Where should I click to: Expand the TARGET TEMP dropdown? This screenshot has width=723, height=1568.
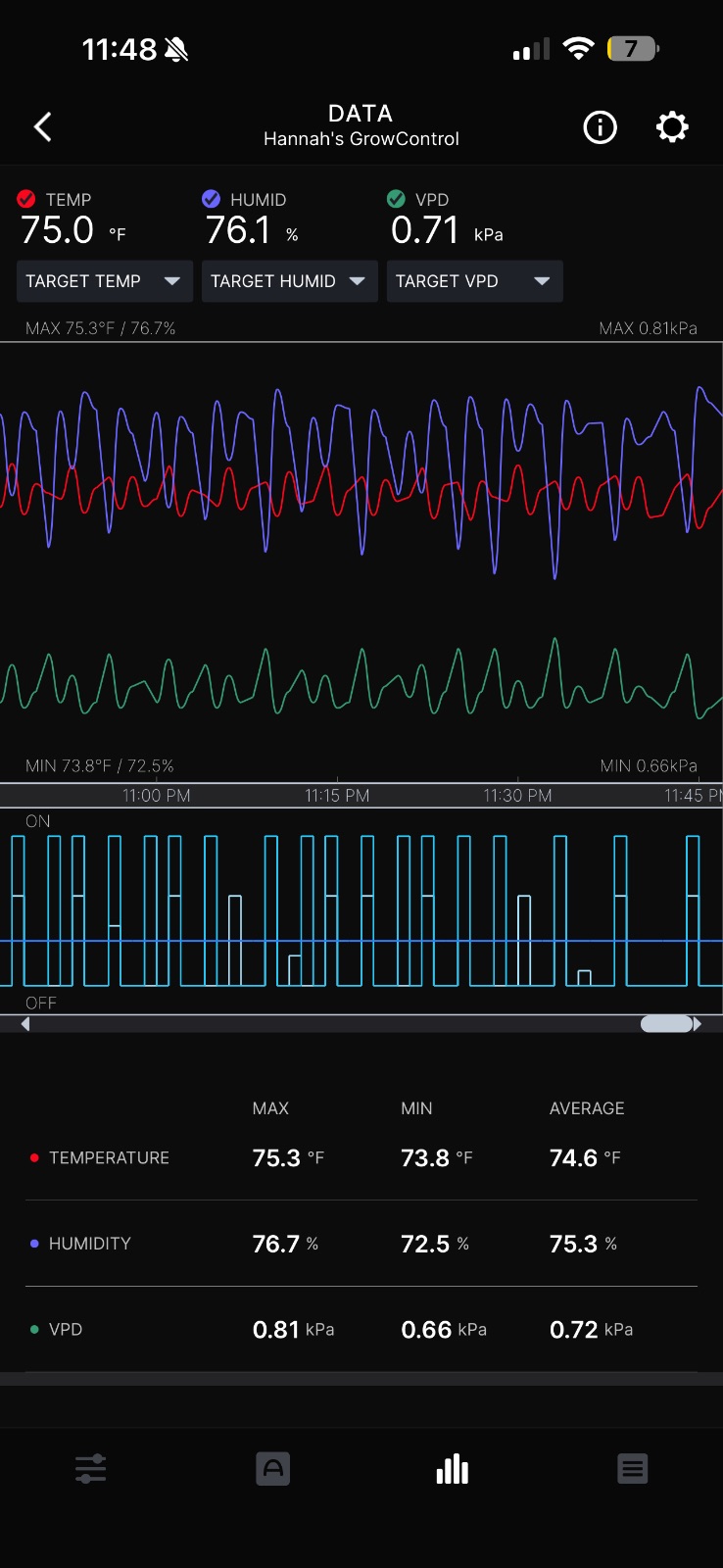tap(104, 281)
